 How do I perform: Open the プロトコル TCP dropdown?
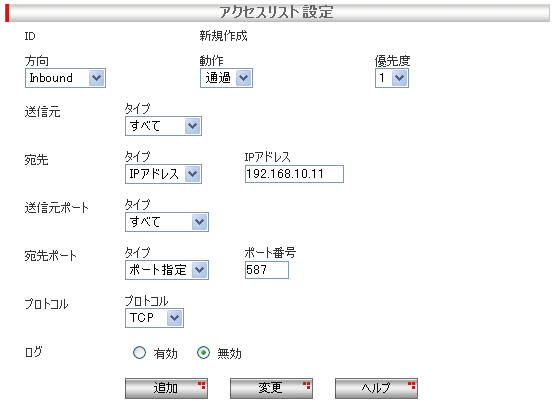point(154,318)
